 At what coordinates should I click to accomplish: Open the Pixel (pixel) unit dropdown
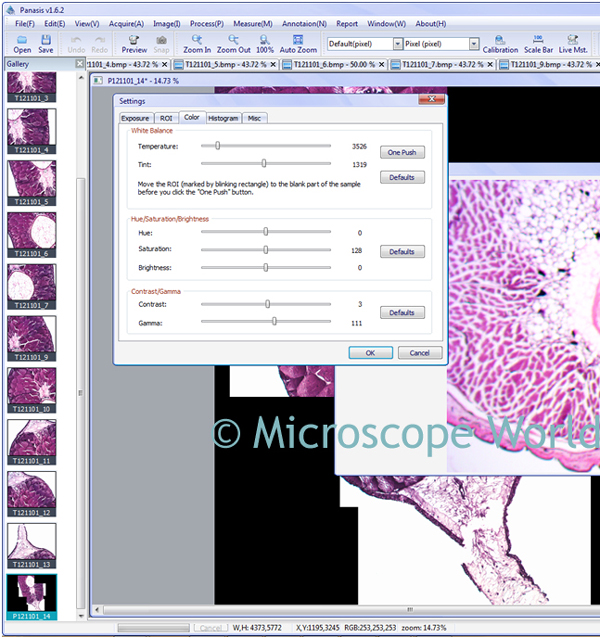click(x=474, y=44)
